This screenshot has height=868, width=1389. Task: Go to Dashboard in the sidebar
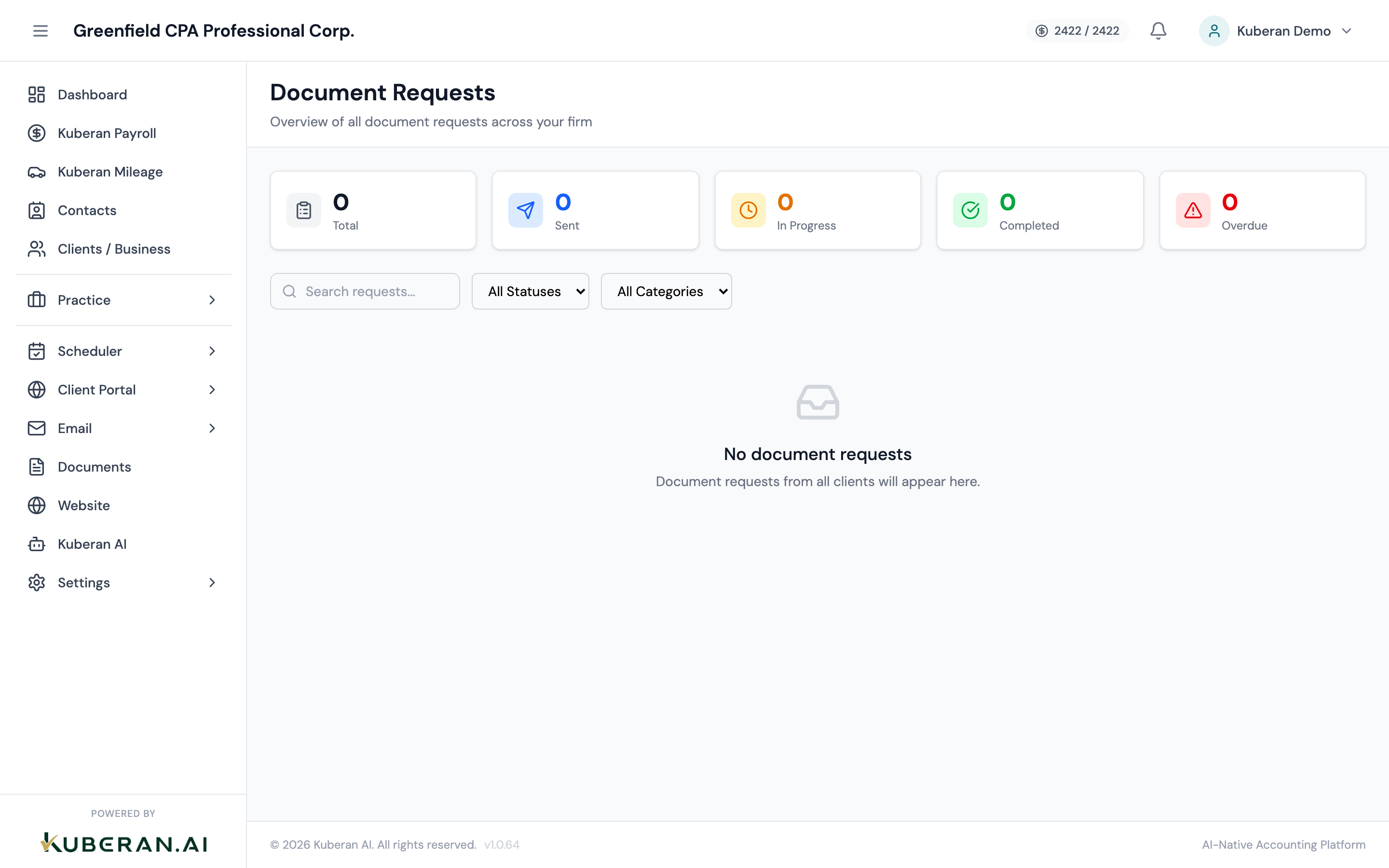123,95
